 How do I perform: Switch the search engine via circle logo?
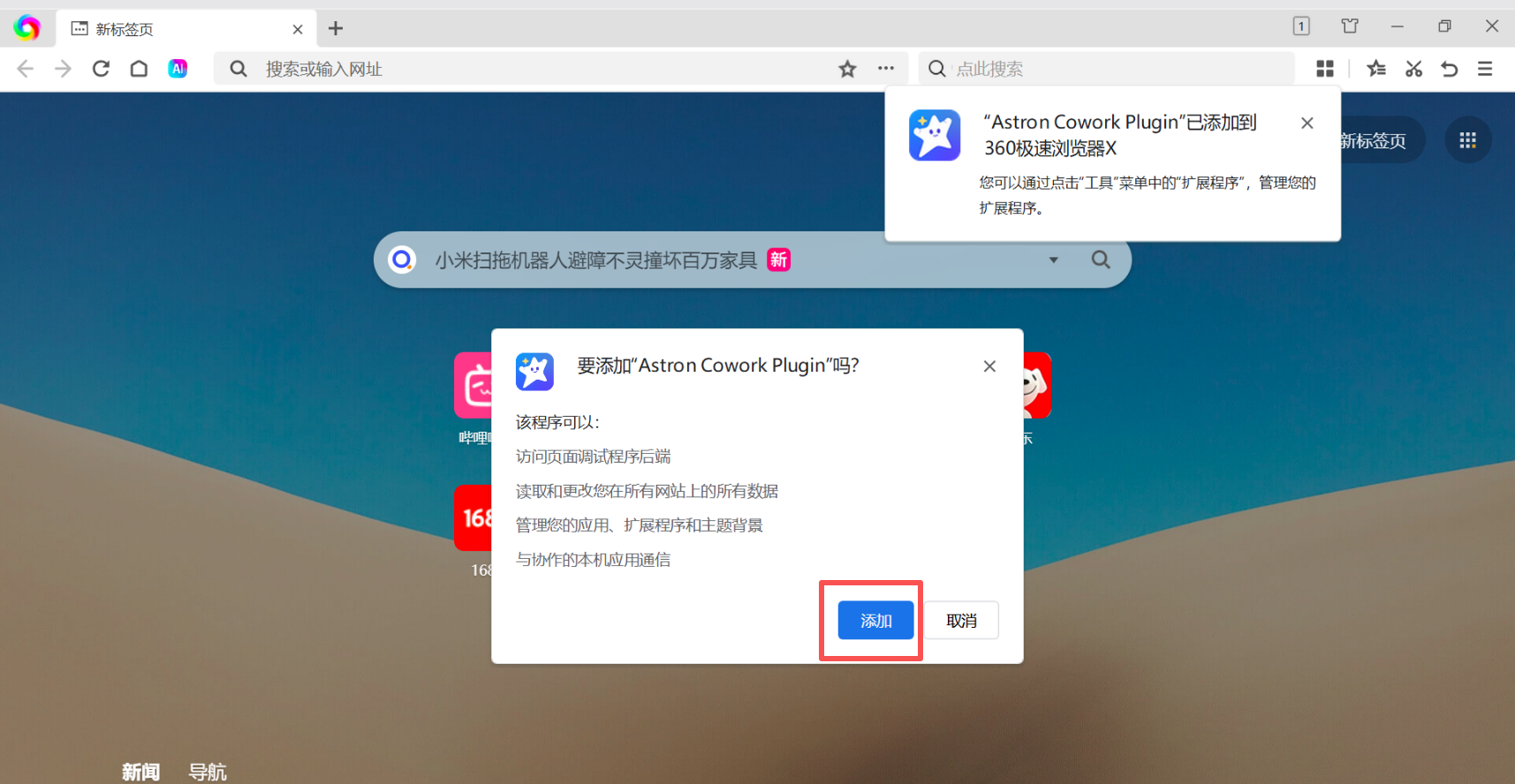[402, 260]
